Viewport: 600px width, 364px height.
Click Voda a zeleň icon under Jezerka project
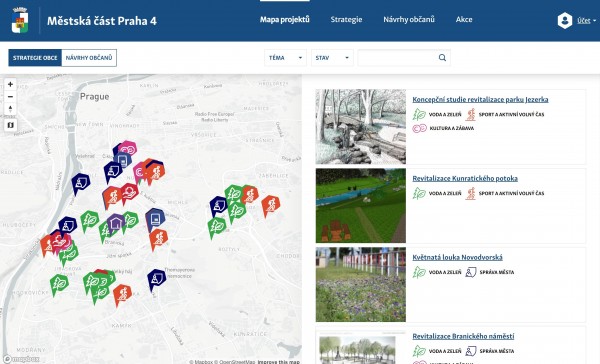(419, 114)
